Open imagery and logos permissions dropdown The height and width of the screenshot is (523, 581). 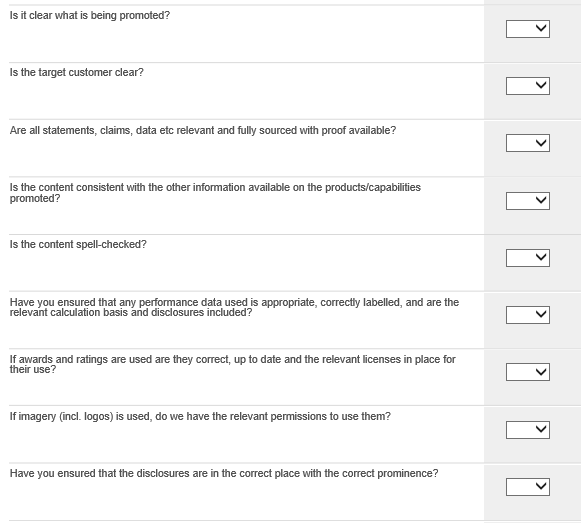coord(528,430)
